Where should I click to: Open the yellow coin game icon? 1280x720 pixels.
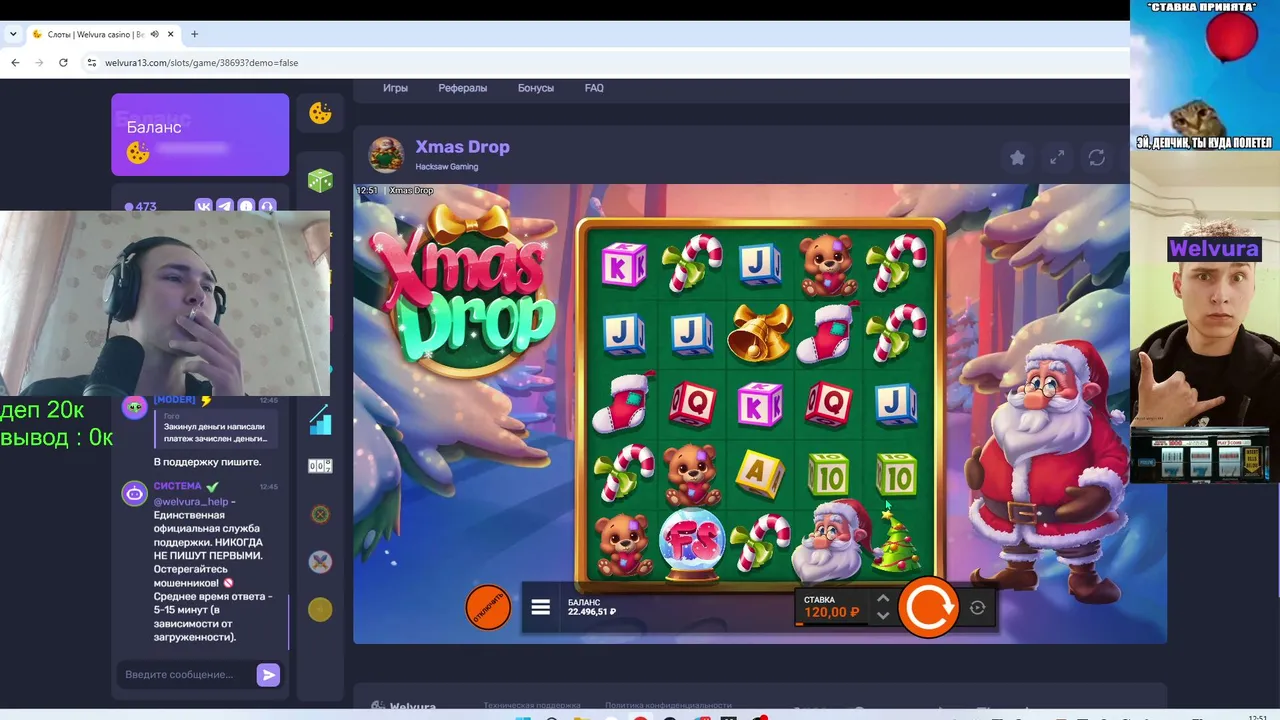tap(320, 610)
